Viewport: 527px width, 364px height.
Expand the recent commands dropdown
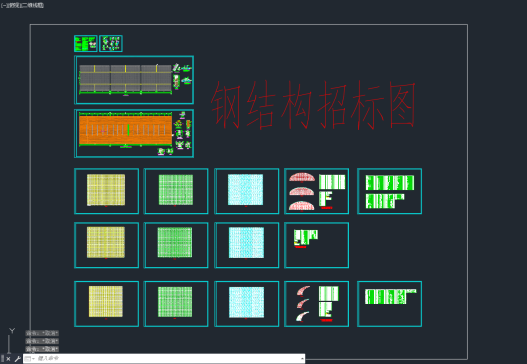(29, 359)
